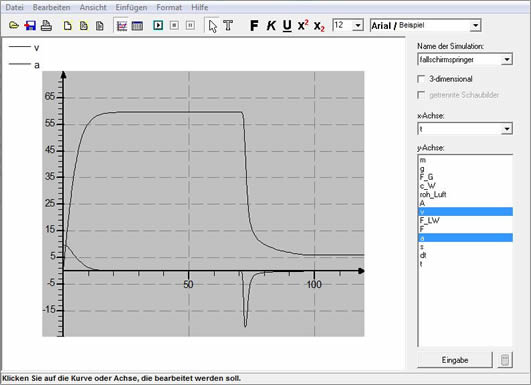
Task: Open the Arial font dropdown
Action: (475, 25)
